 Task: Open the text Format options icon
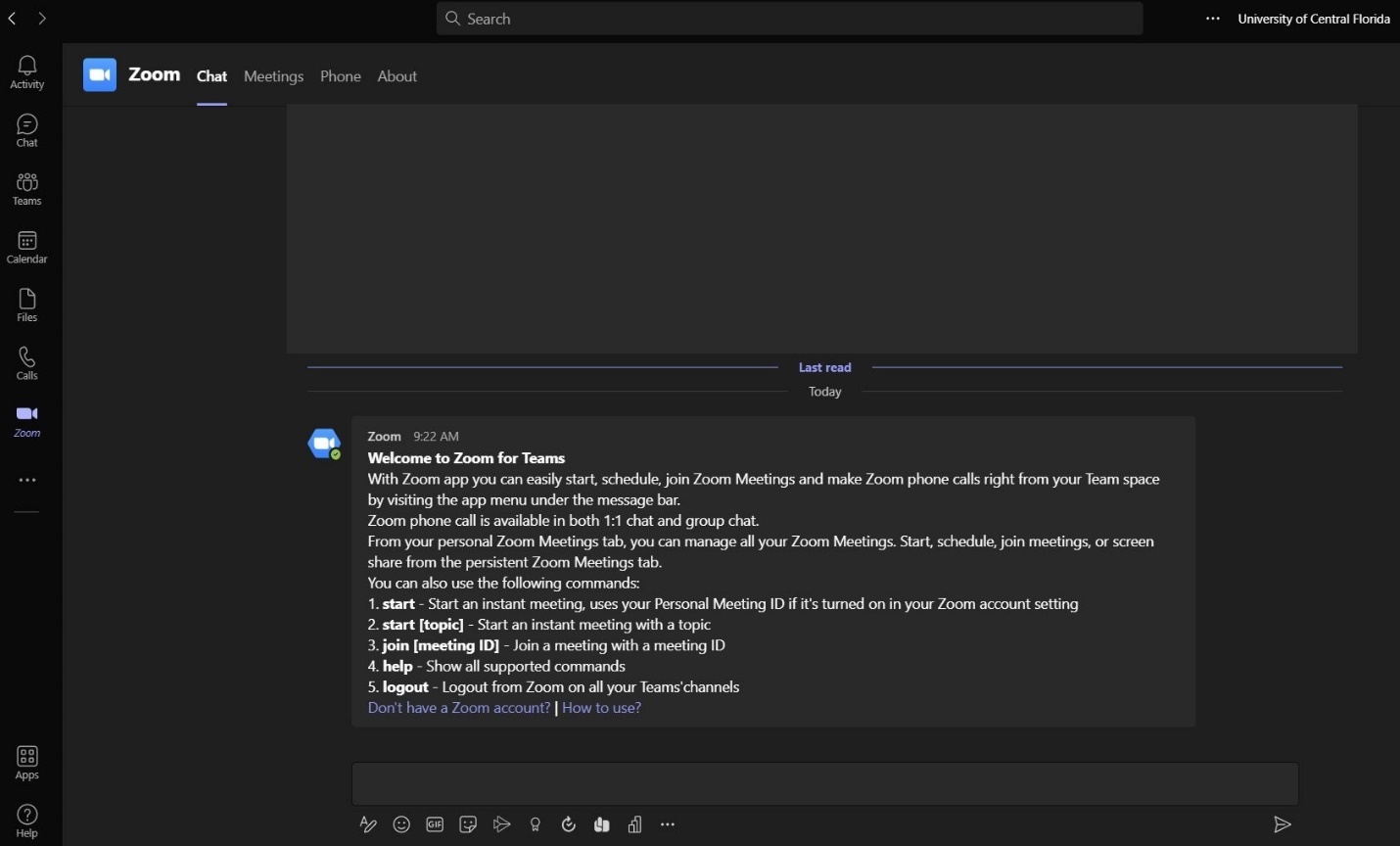(x=368, y=824)
